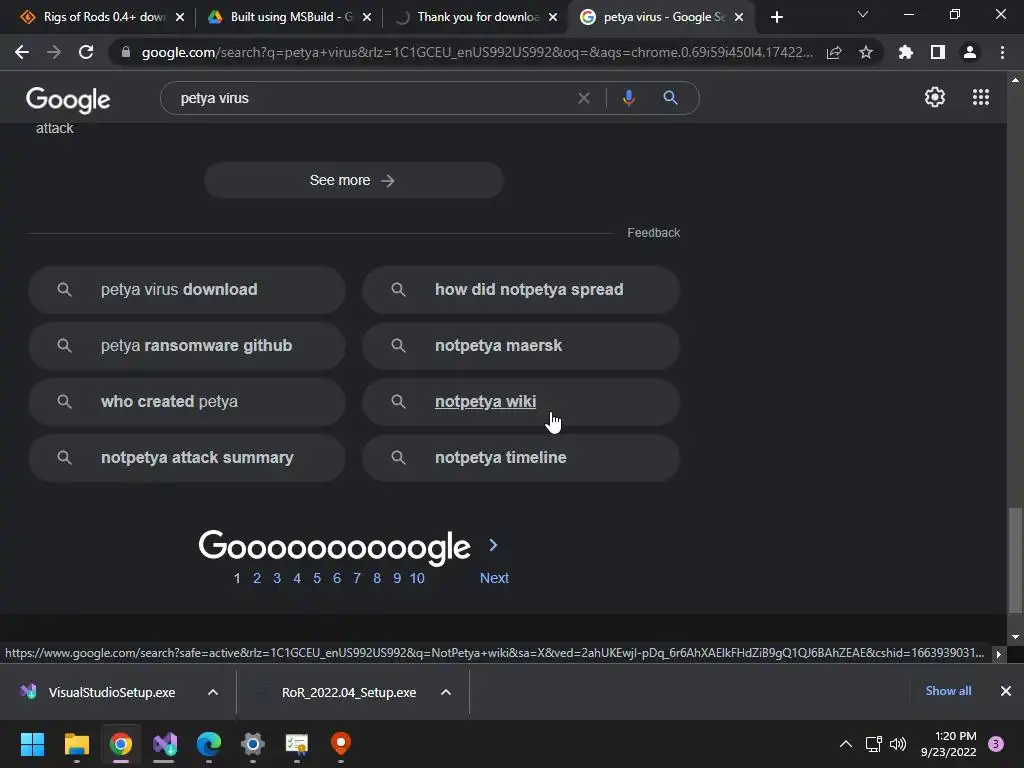This screenshot has height=768, width=1024.
Task: Search petya ransomware github suggestion
Action: (x=187, y=345)
